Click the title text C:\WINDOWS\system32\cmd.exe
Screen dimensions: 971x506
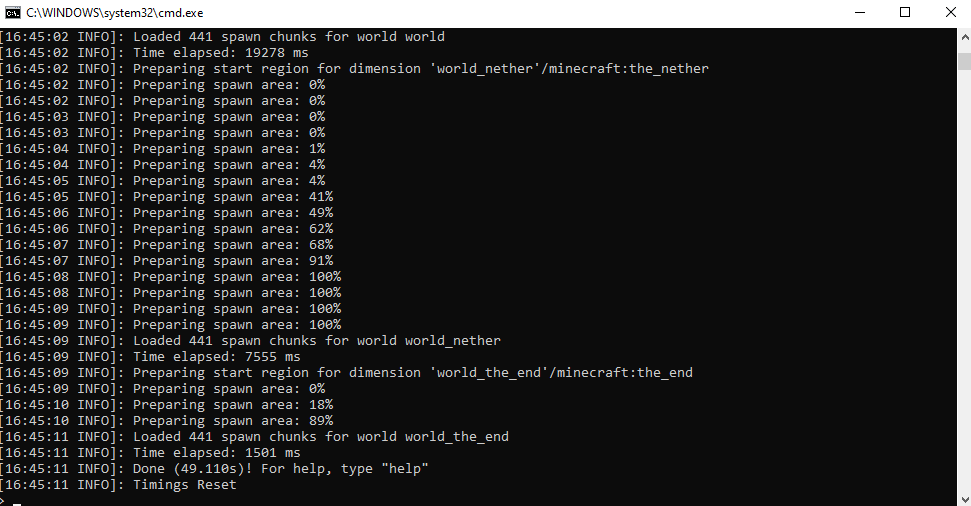click(115, 12)
